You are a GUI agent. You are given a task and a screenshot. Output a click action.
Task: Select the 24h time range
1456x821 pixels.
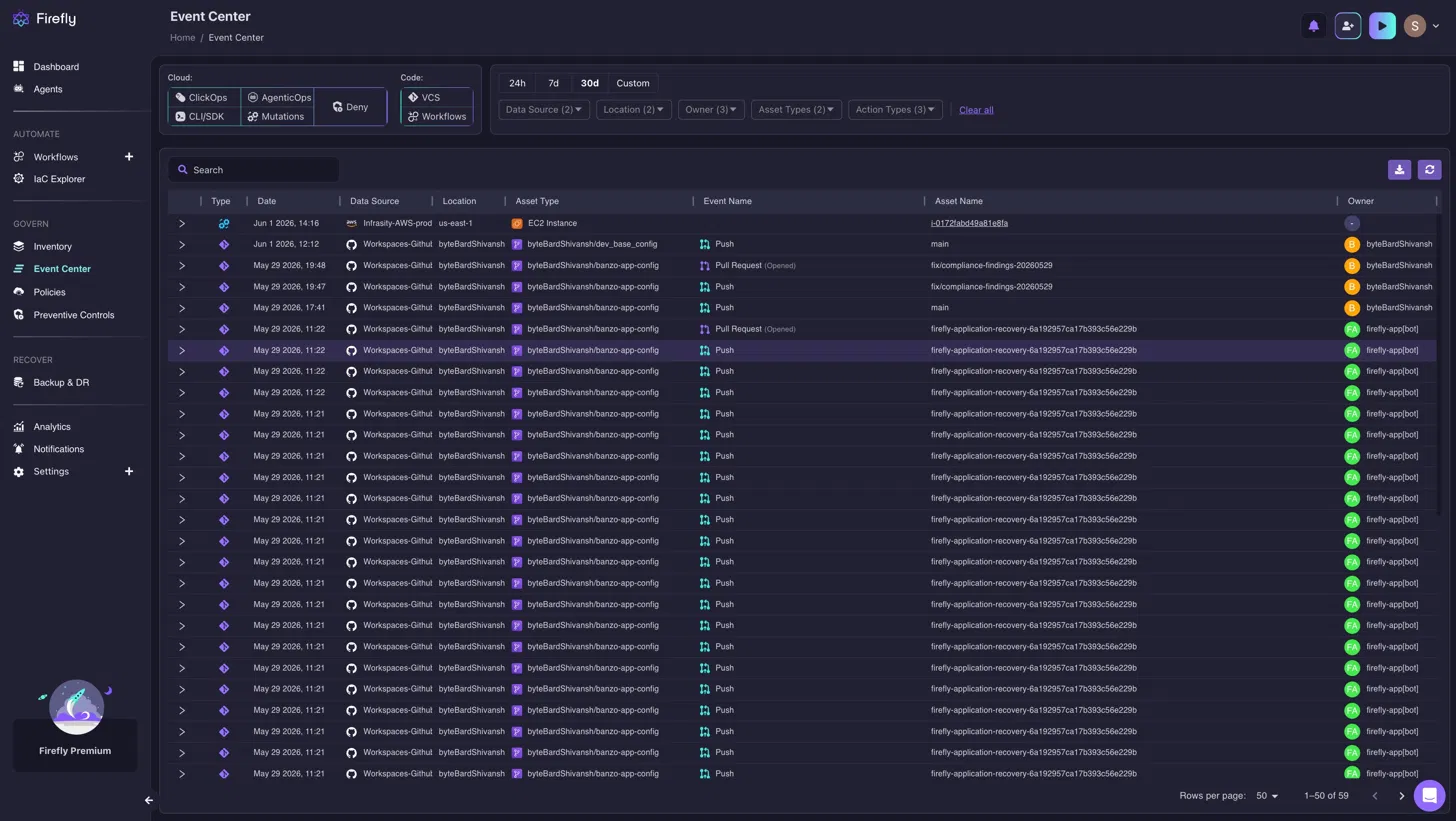517,83
